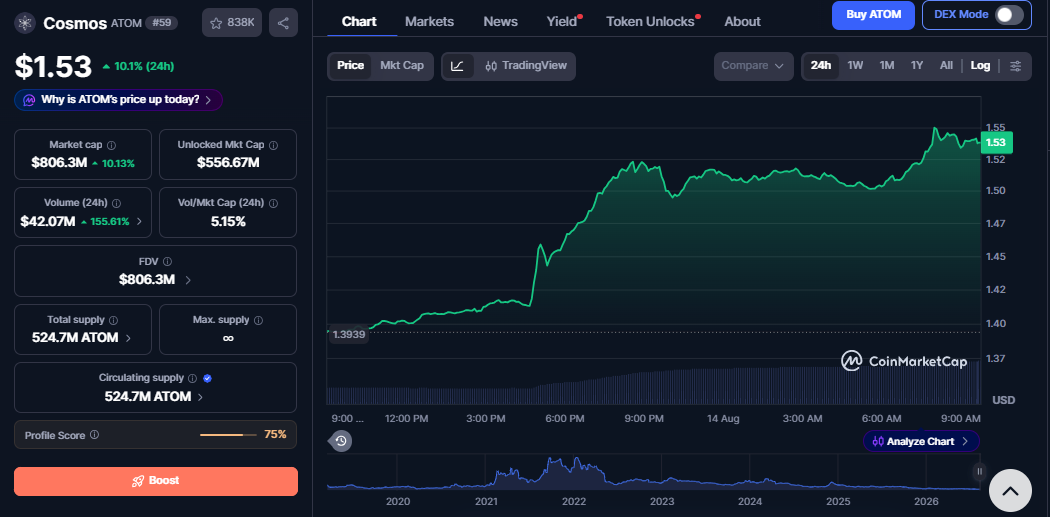Open the Analyze Chart panel
This screenshot has width=1050, height=517.
pos(921,441)
